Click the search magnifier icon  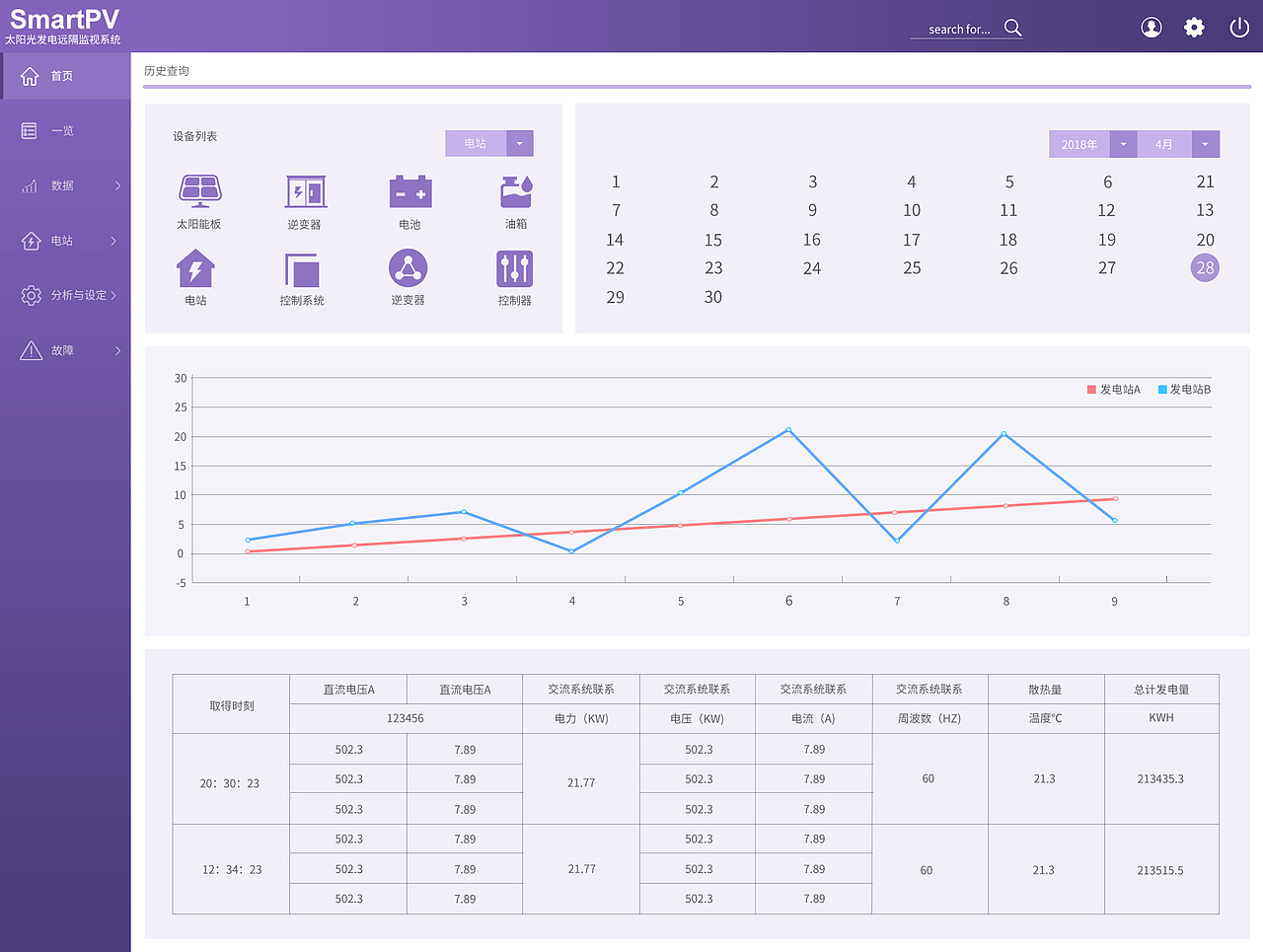coord(1012,28)
